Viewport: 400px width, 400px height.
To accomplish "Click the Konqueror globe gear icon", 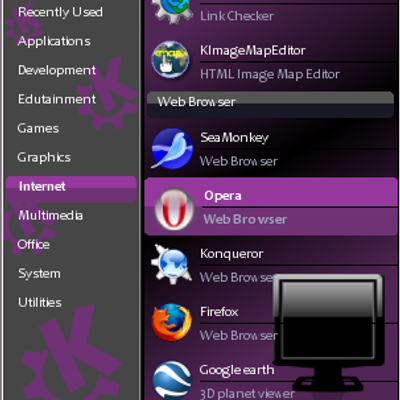I will pyautogui.click(x=171, y=265).
